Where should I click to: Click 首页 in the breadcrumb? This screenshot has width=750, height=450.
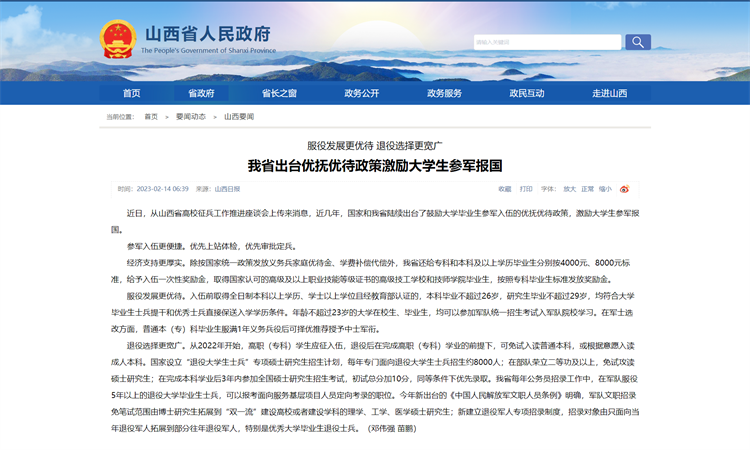[x=151, y=116]
